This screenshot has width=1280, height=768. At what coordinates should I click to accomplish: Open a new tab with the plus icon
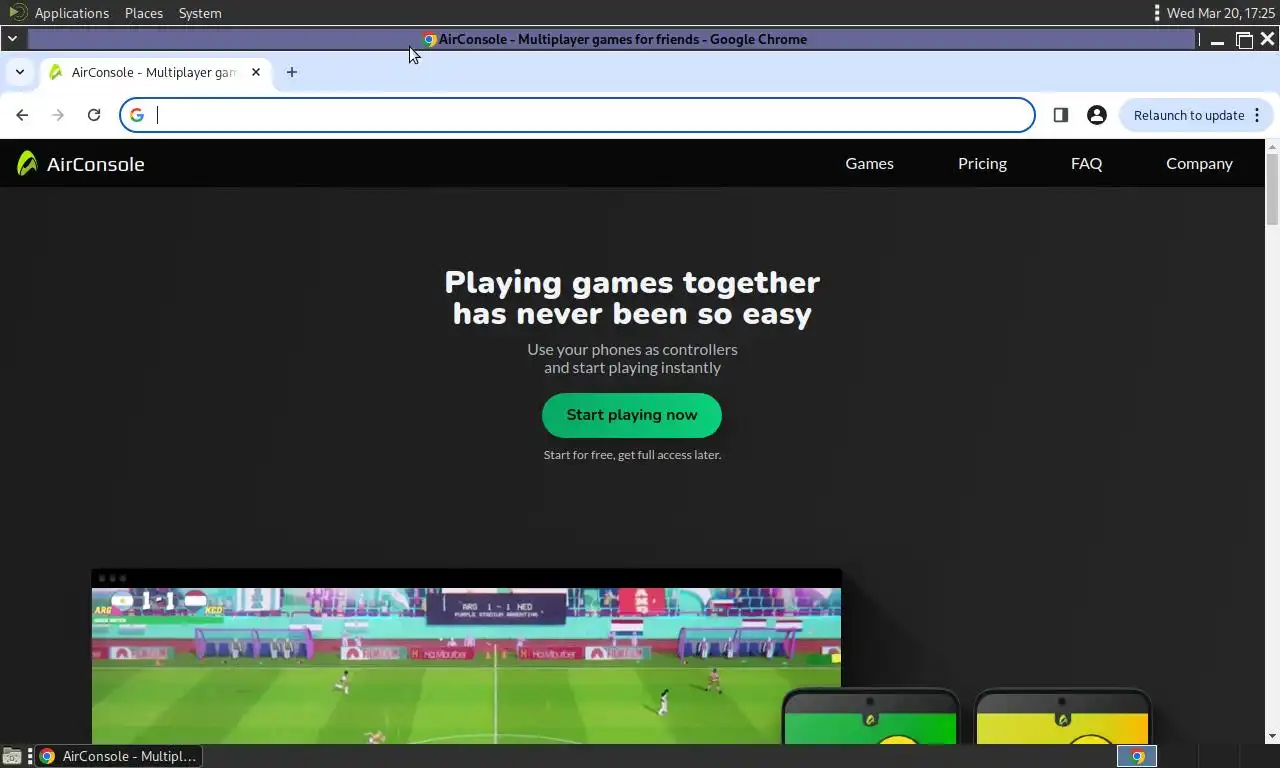coord(292,72)
